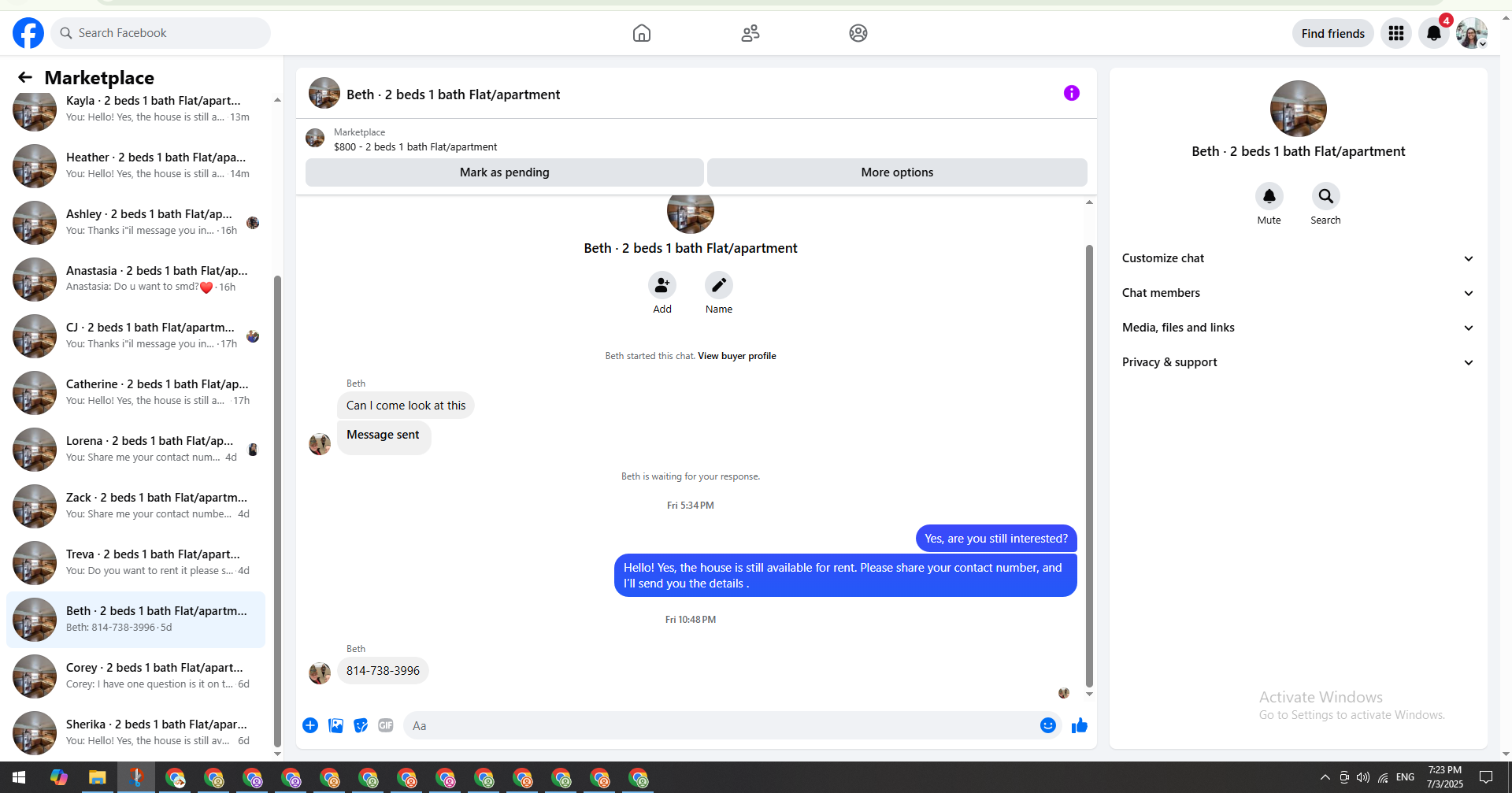Open Zack's conversation in the list
1512x793 pixels.
(136, 506)
